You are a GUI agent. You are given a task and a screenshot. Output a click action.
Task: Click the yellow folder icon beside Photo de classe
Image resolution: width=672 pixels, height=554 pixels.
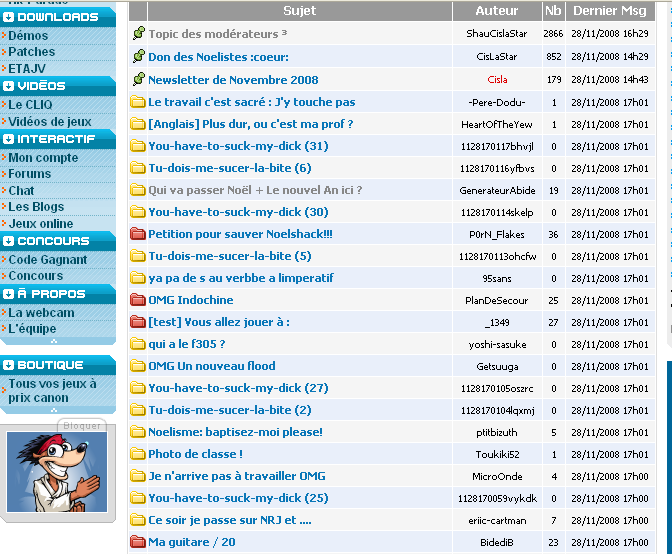point(138,454)
